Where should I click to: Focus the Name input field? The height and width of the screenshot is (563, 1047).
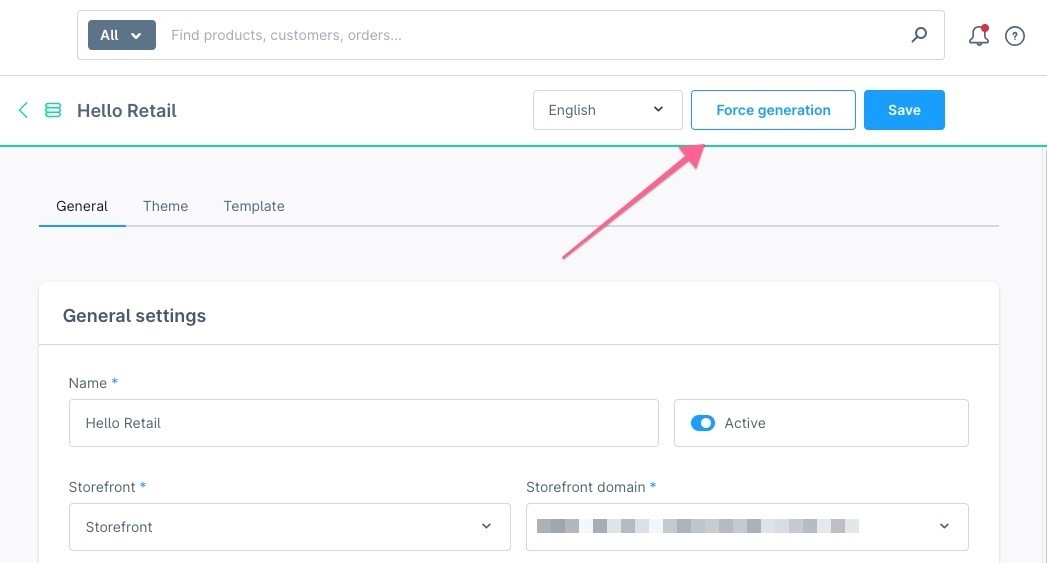point(363,423)
